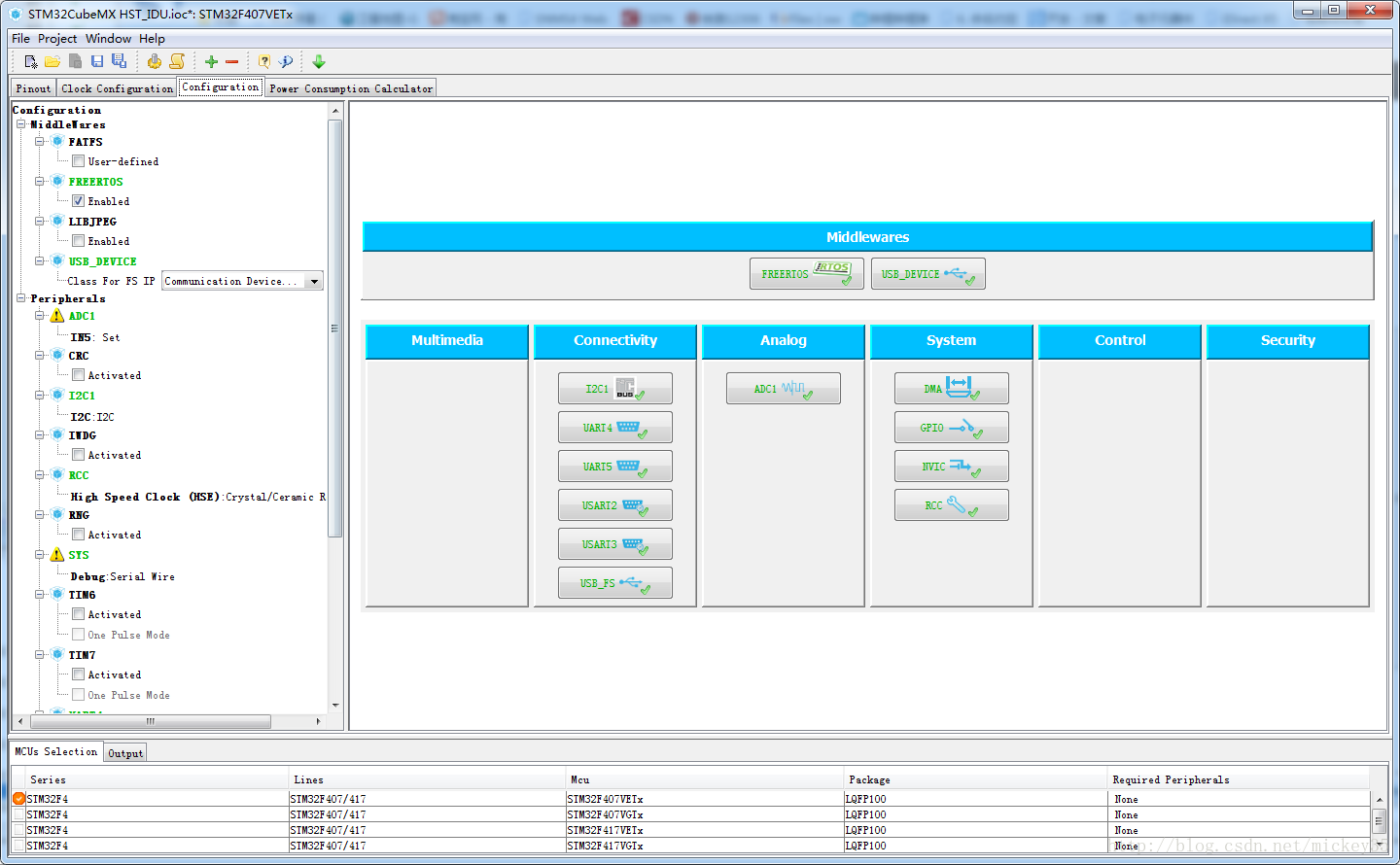Open the RCC system configuration button

tap(952, 505)
